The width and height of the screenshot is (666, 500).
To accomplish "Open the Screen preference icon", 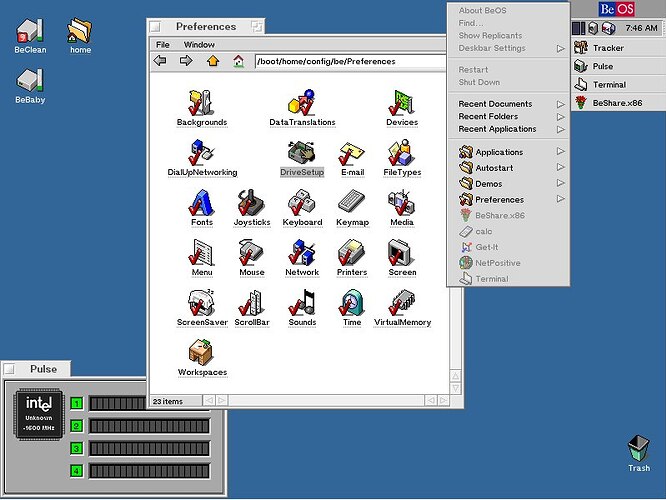I will click(402, 253).
